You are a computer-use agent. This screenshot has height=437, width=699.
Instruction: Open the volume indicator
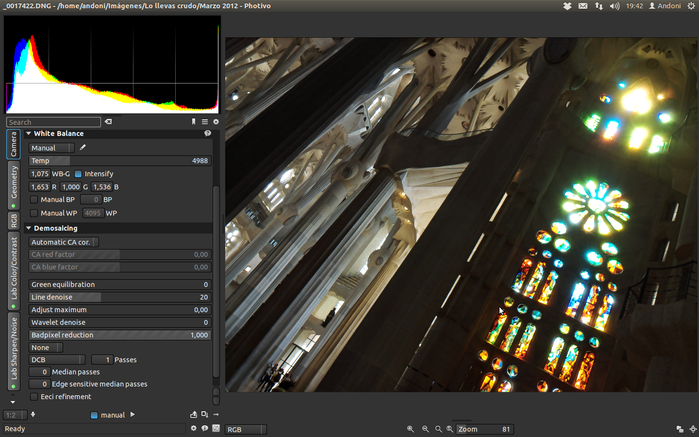615,6
